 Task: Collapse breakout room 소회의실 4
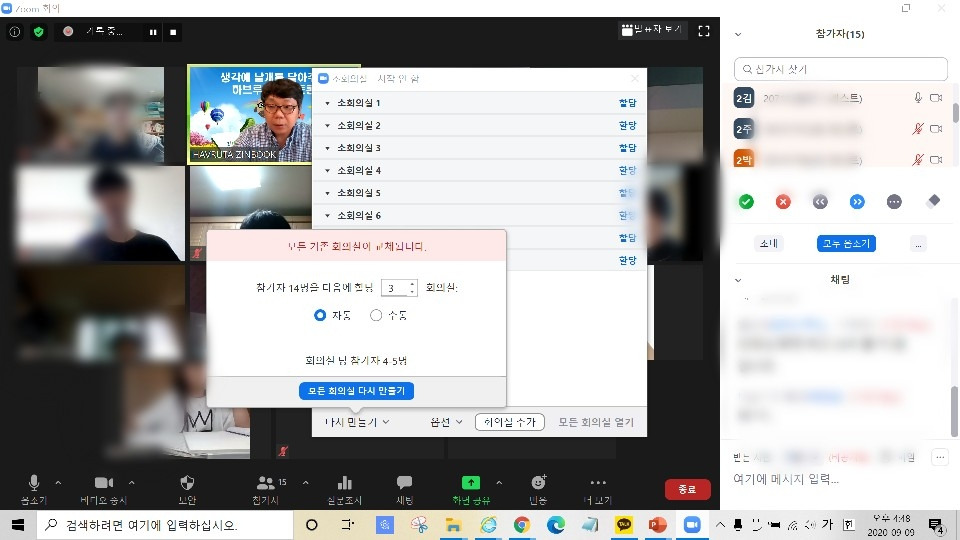(328, 170)
